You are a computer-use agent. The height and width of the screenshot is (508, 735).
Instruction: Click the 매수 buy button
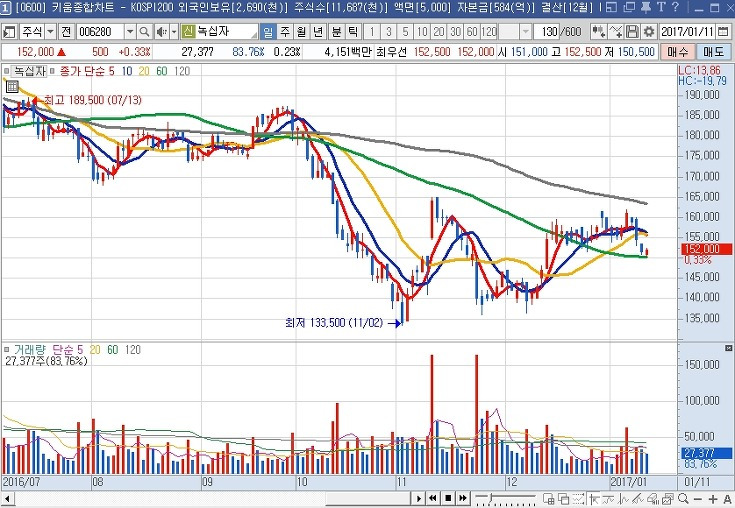[677, 52]
